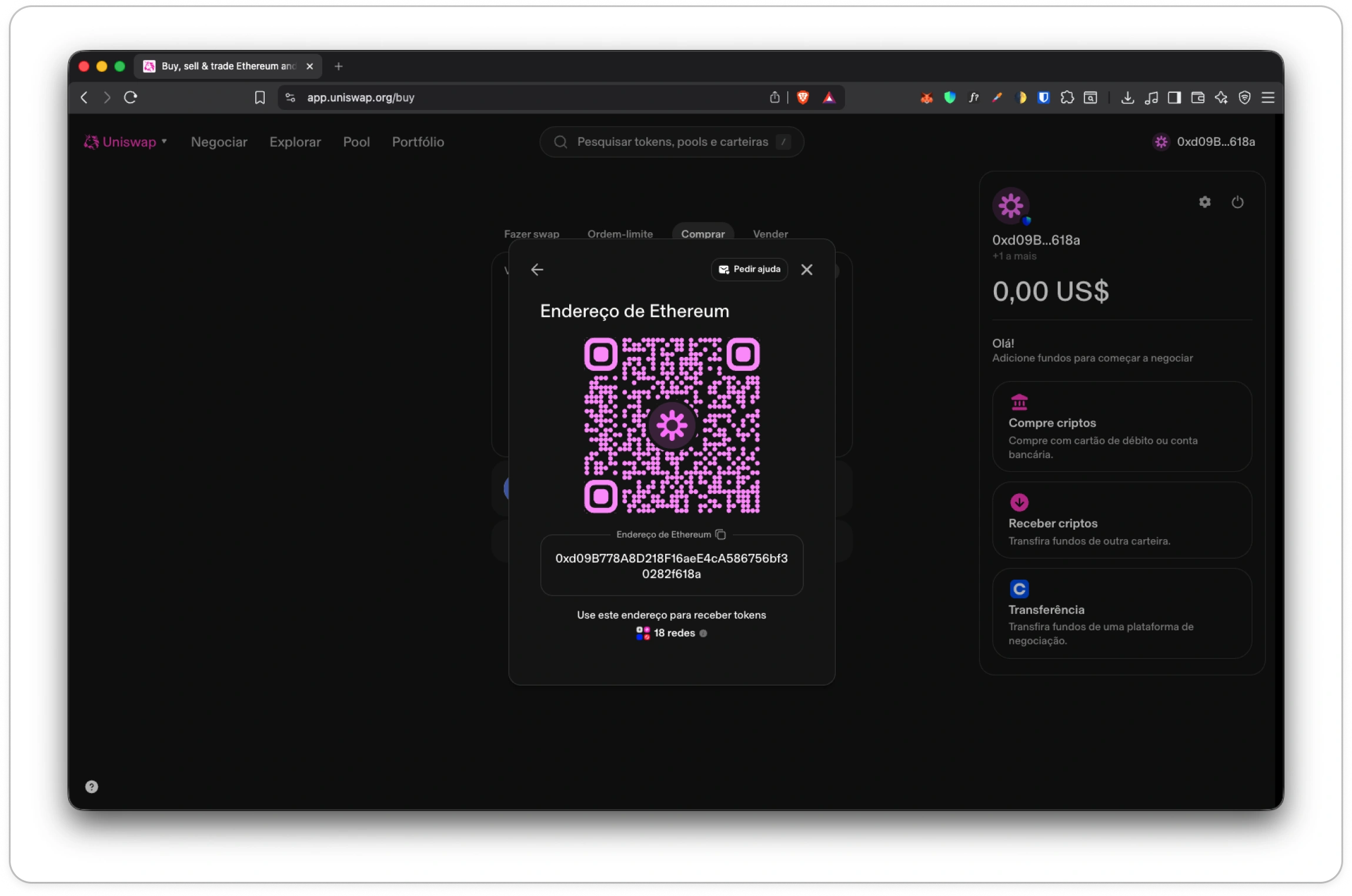The height and width of the screenshot is (896, 1352).
Task: Click the info dot beside 18 redes
Action: 703,633
